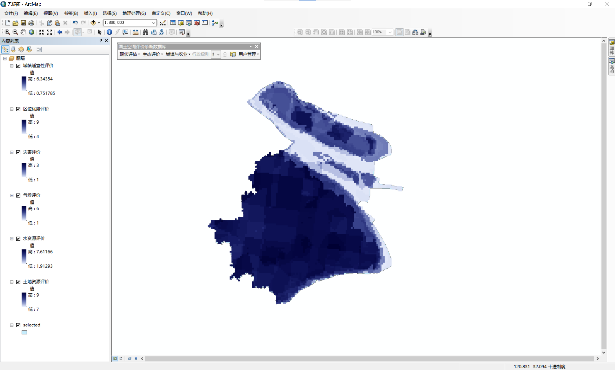
Task: Select the Pan hand tool
Action: tap(24, 32)
